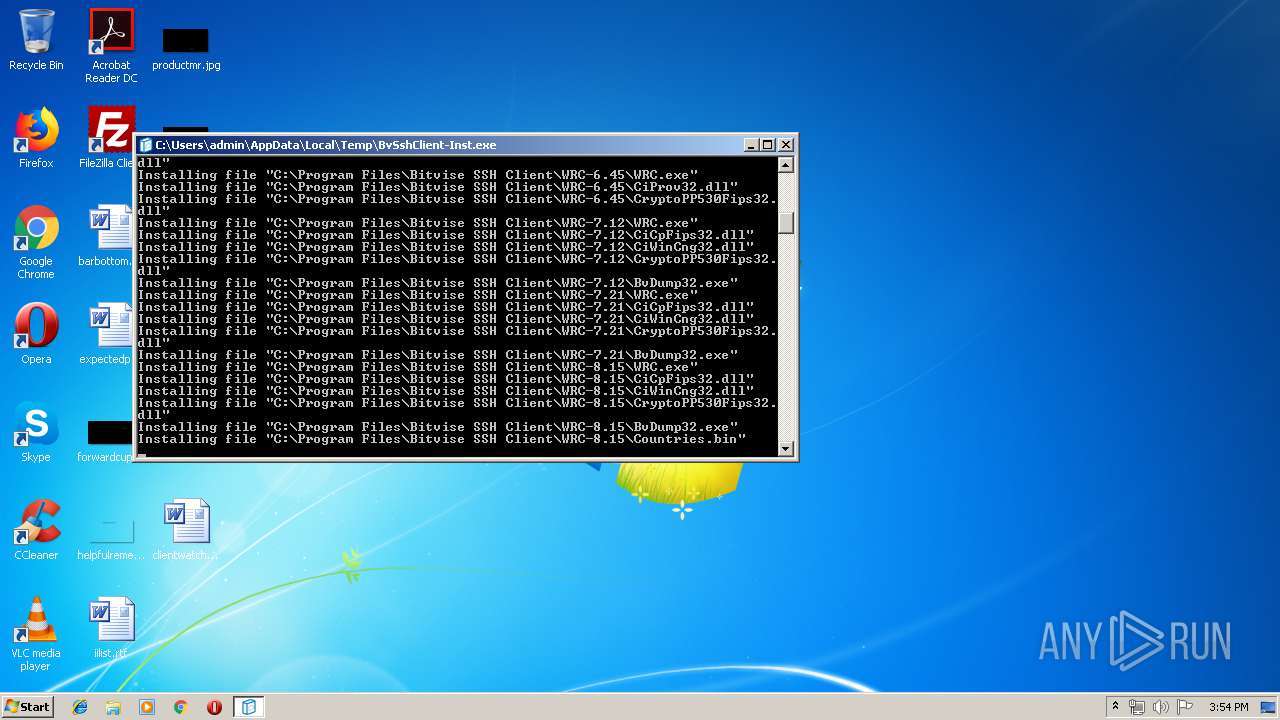1280x720 pixels.
Task: Open the console window system menu icon
Action: tap(146, 145)
